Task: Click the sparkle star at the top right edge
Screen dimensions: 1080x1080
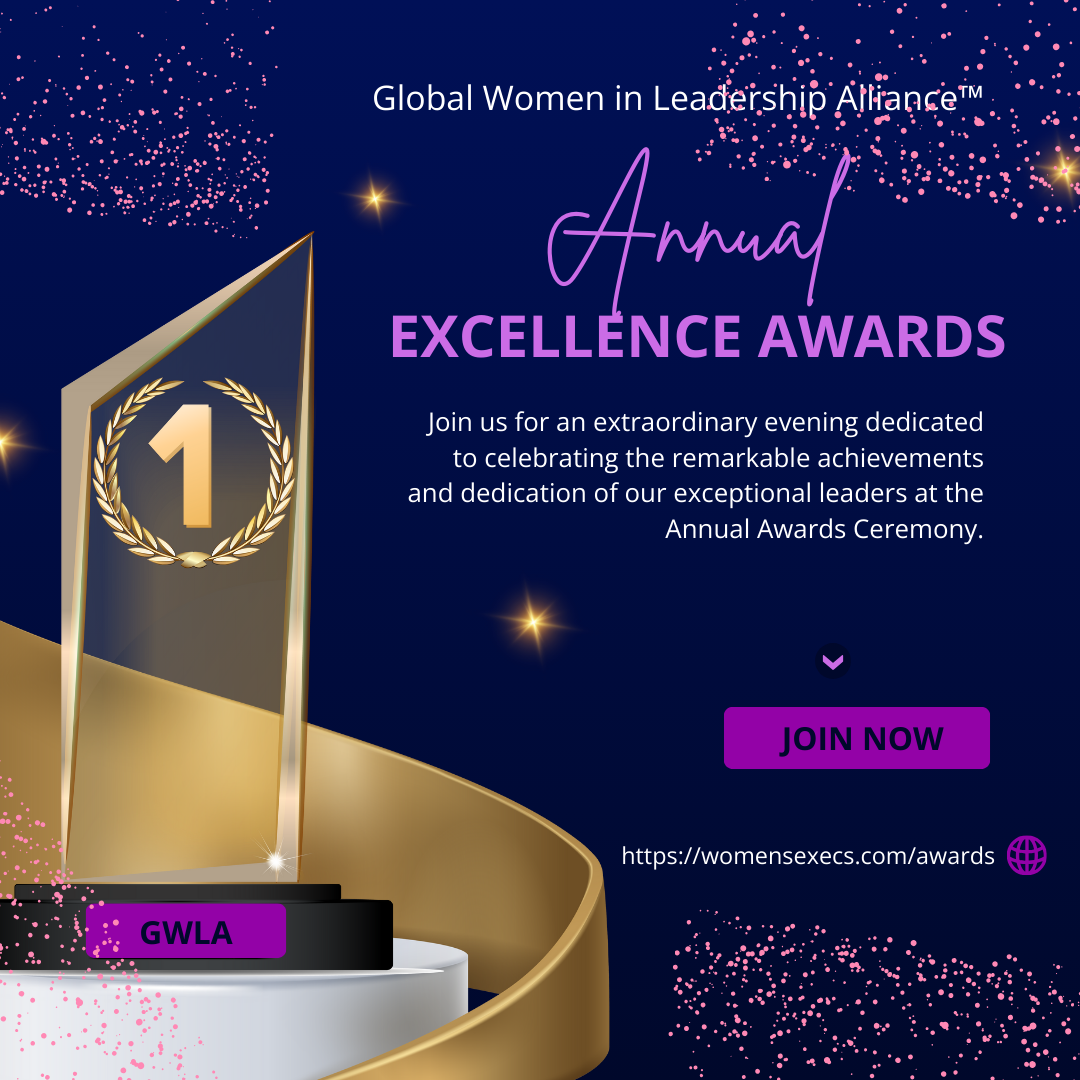Action: tap(1062, 168)
